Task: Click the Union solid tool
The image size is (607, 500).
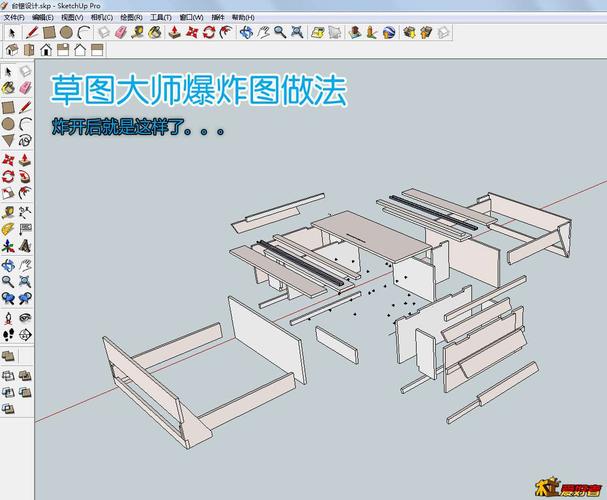Action: (x=25, y=375)
